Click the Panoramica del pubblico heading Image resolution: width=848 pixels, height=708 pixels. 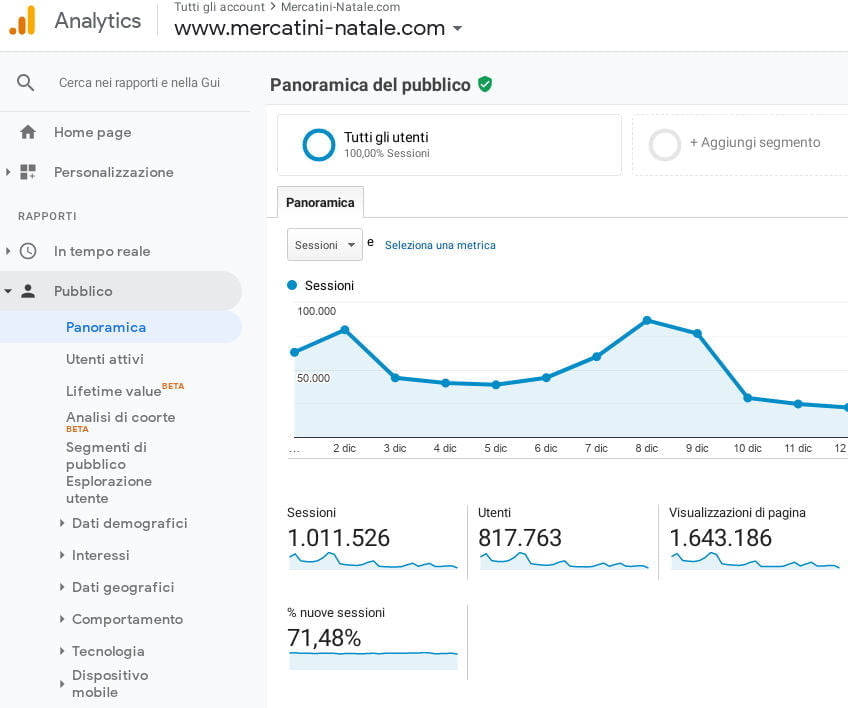click(x=370, y=85)
